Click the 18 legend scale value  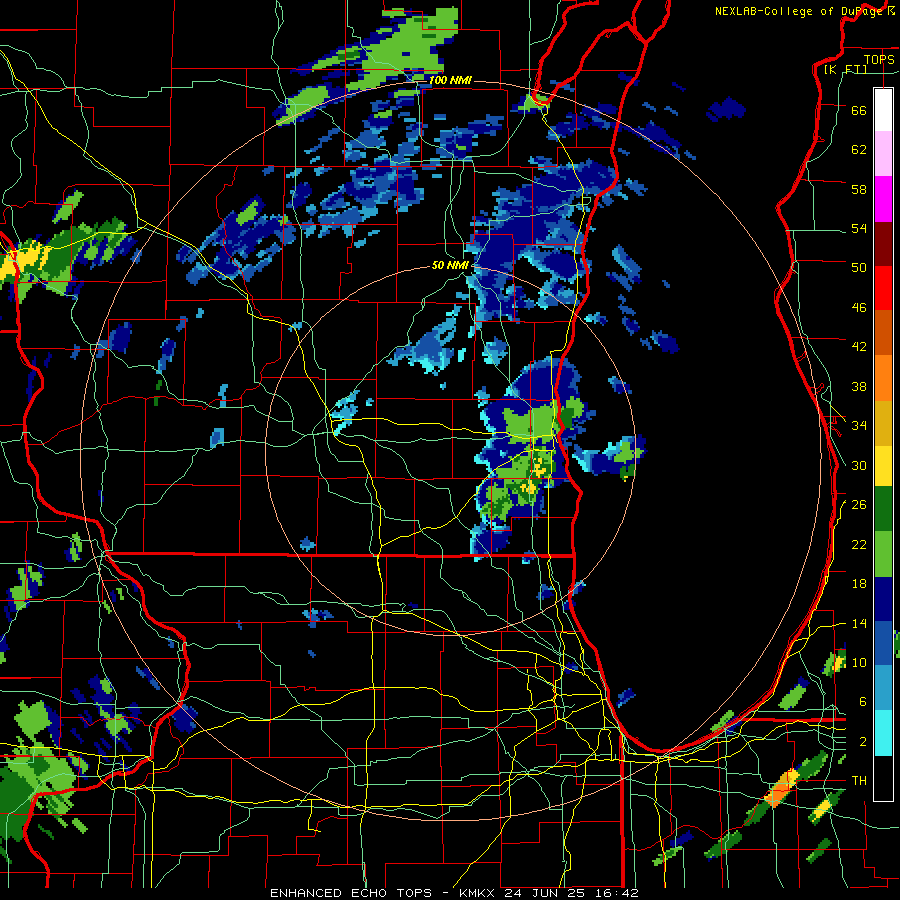click(x=859, y=584)
